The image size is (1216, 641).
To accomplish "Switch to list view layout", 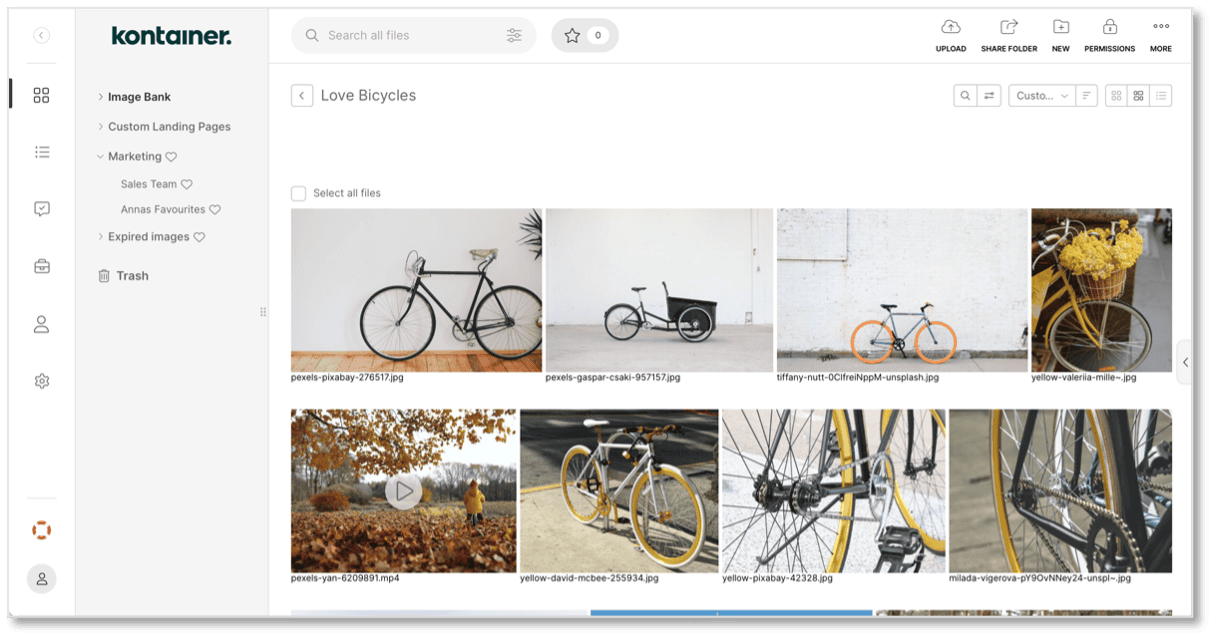I will tap(1160, 95).
